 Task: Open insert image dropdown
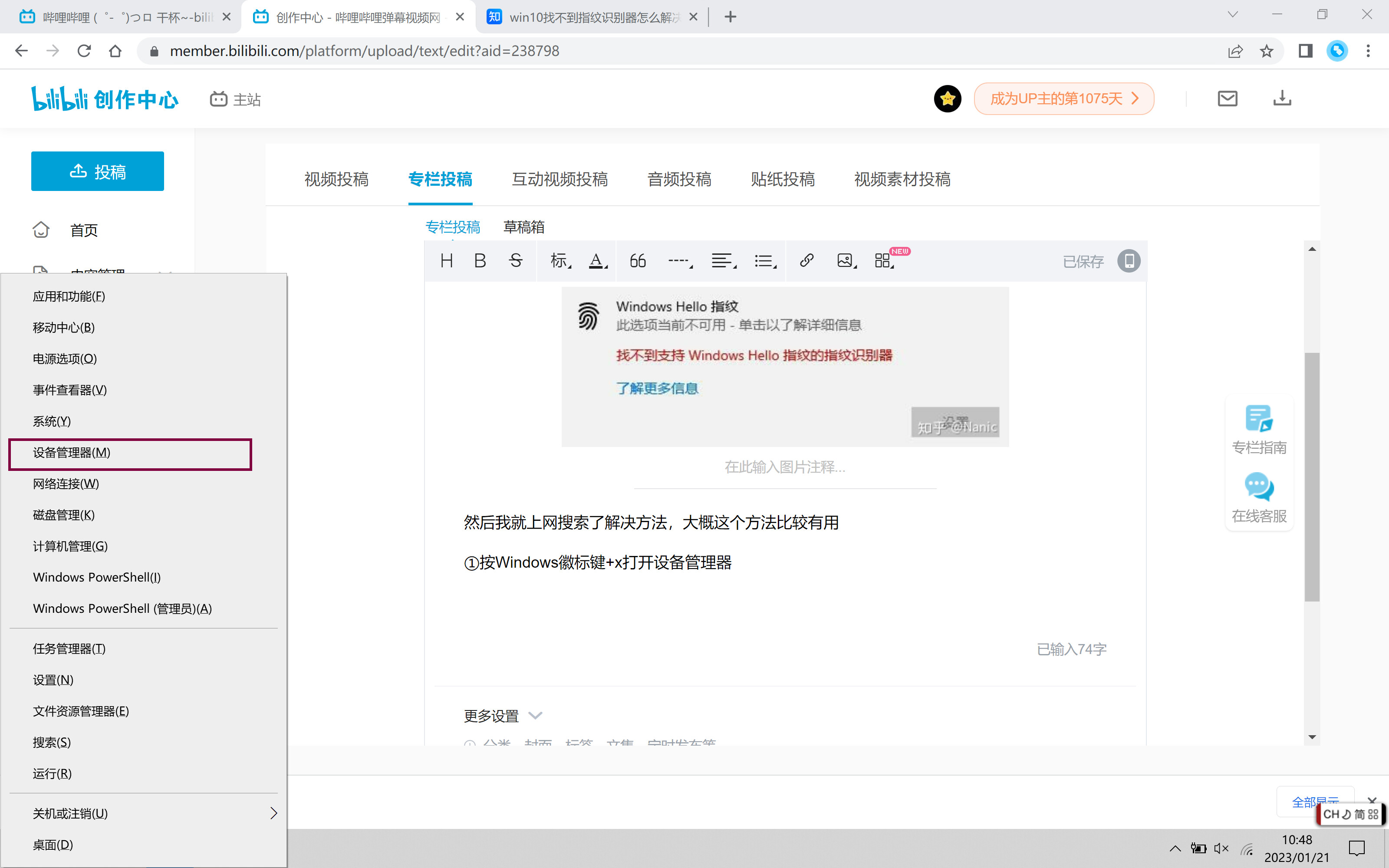point(846,261)
